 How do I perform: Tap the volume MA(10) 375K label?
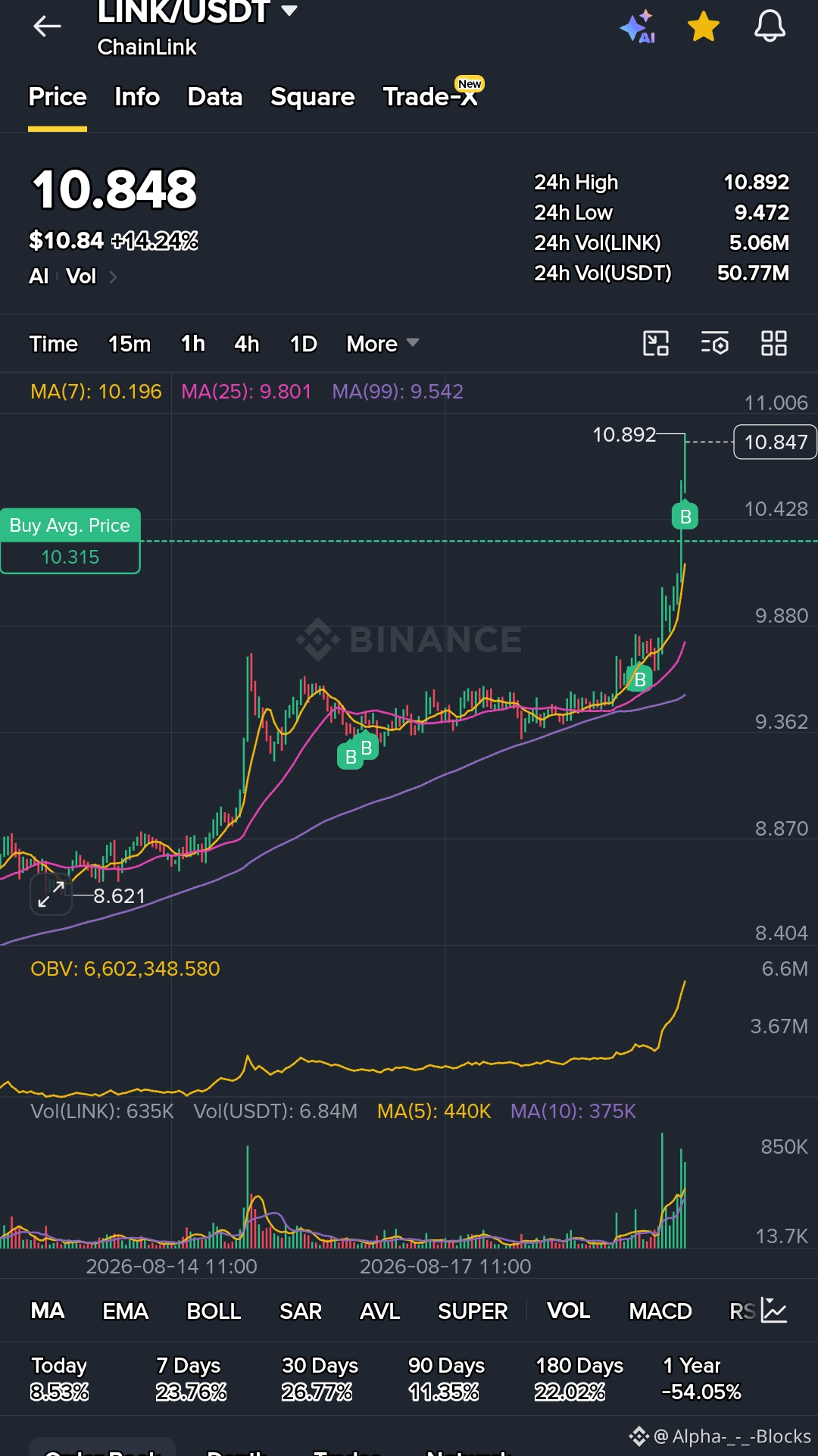[573, 1111]
